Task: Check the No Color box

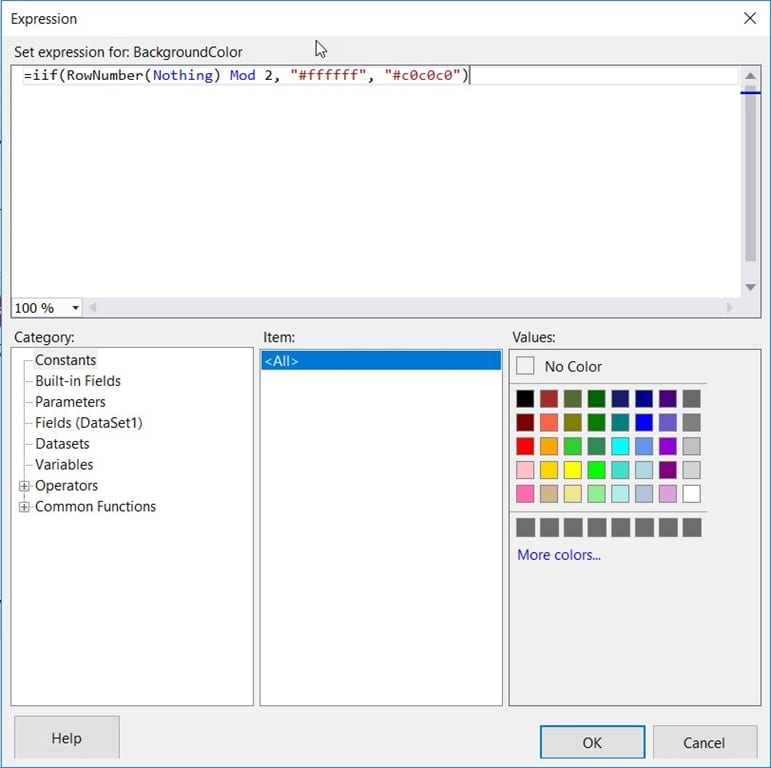Action: click(525, 366)
